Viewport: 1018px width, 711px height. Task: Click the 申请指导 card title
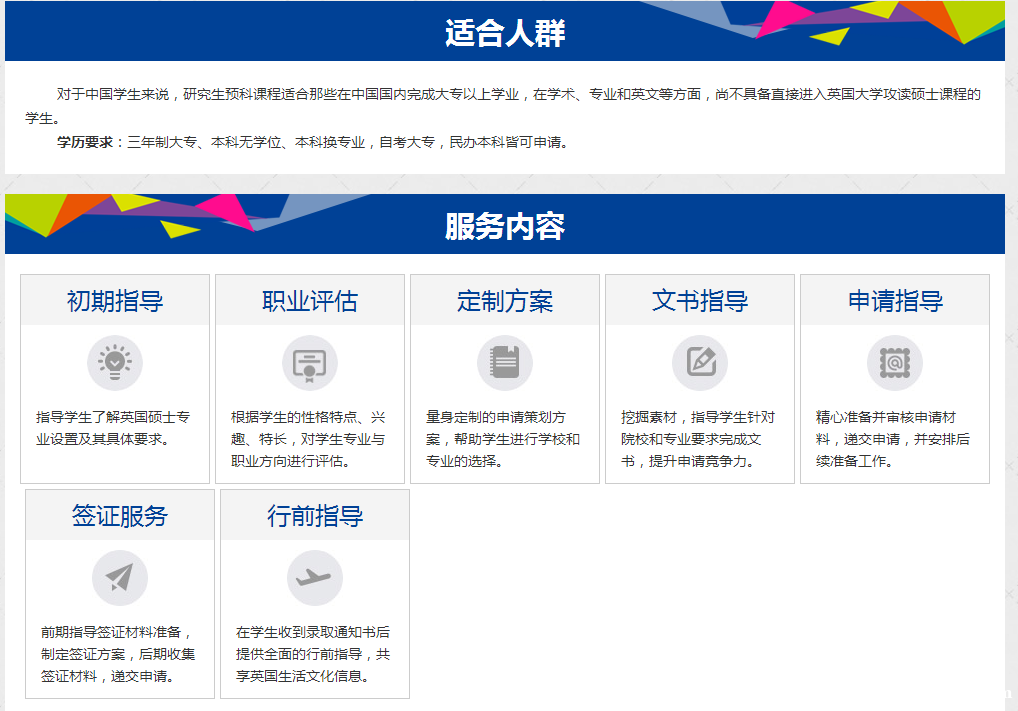[x=895, y=301]
